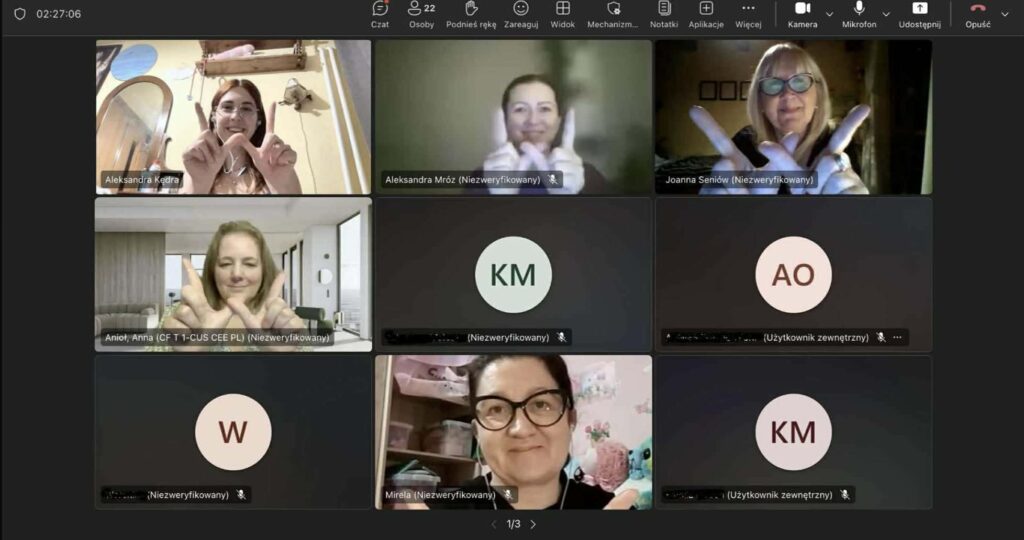Image resolution: width=1024 pixels, height=540 pixels.
Task: Open the Czat panel
Action: (380, 14)
